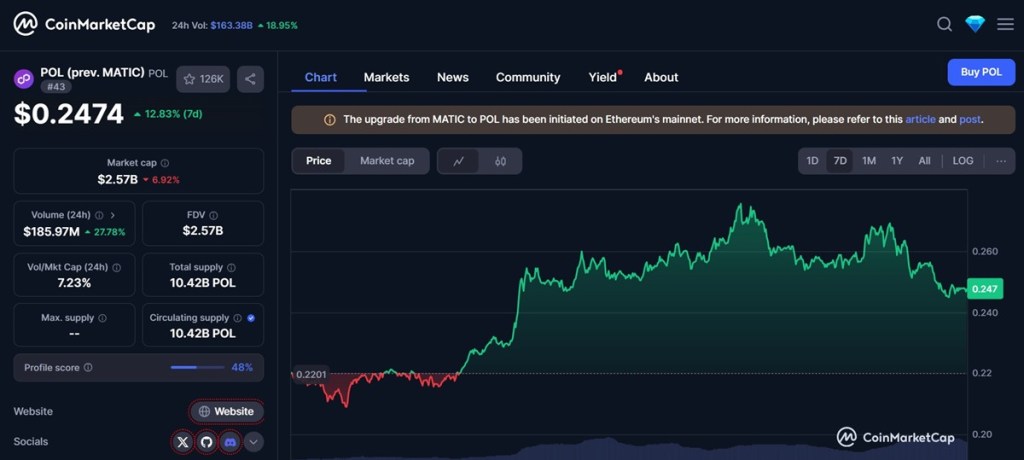
Task: Open the GitHub social icon
Action: pos(206,441)
